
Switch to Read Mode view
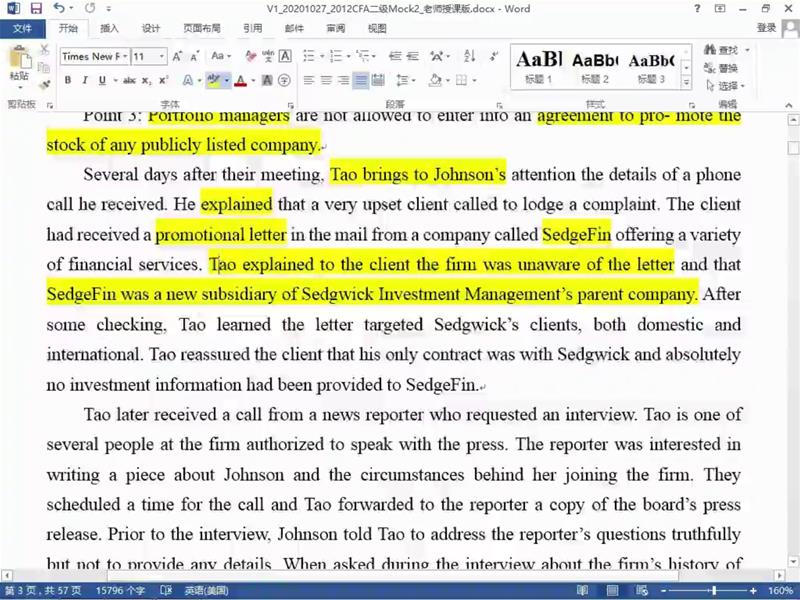tap(583, 590)
